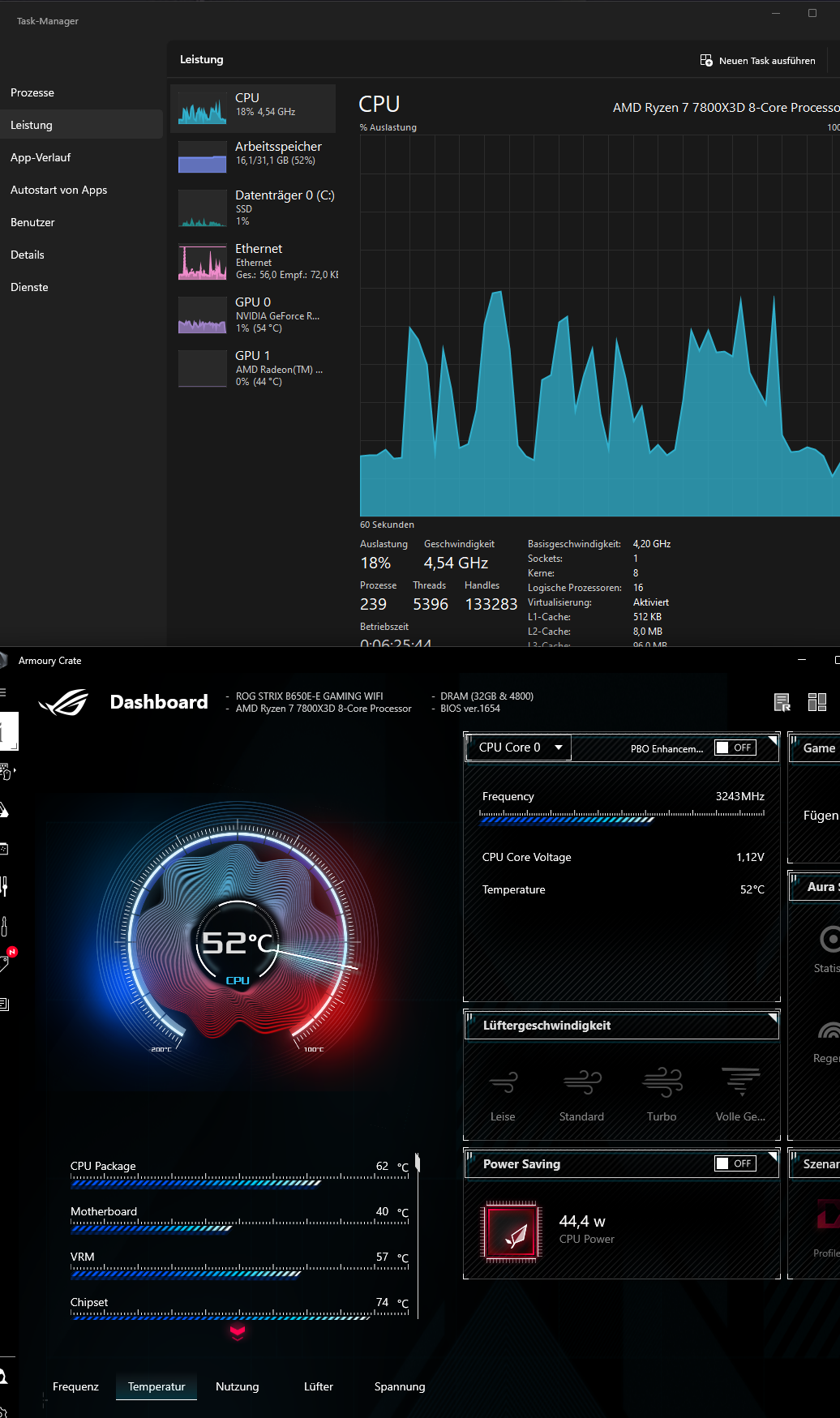840x1418 pixels.
Task: Open Leistung page in Task-Manager
Action: (81, 125)
